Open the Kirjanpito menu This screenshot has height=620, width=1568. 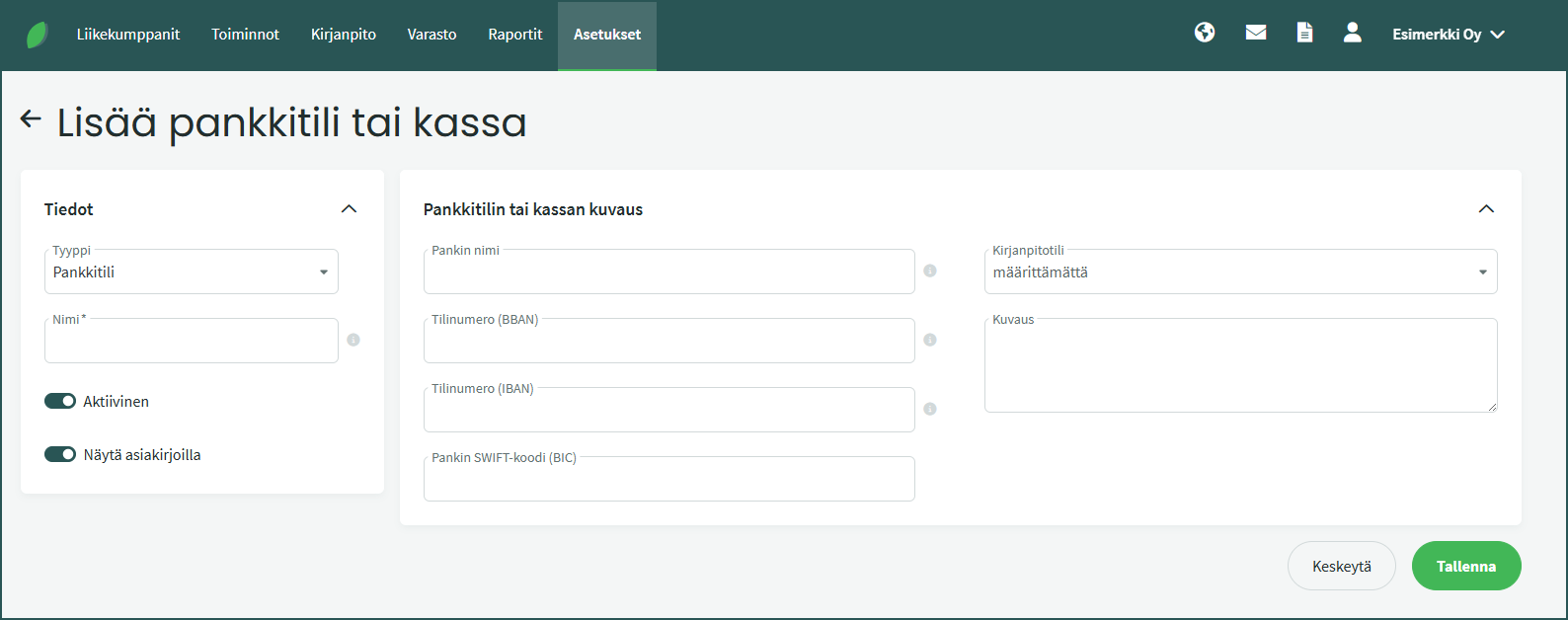click(x=344, y=35)
